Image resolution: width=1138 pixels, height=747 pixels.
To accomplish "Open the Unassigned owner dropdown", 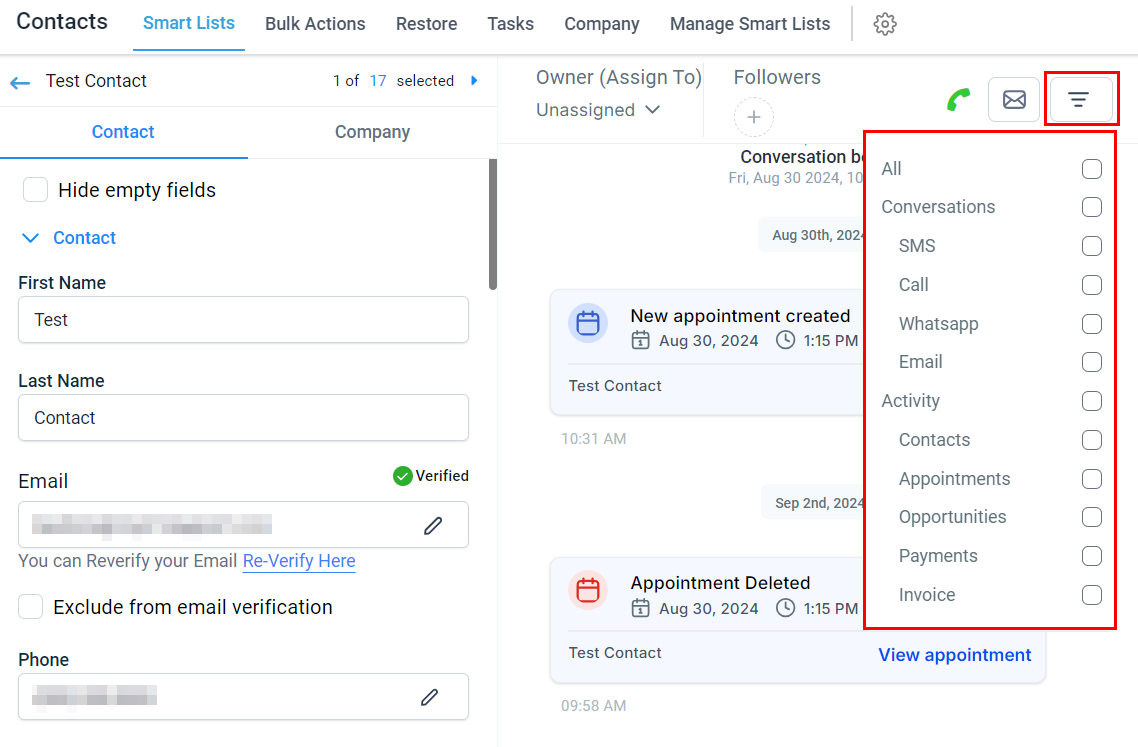I will 598,110.
